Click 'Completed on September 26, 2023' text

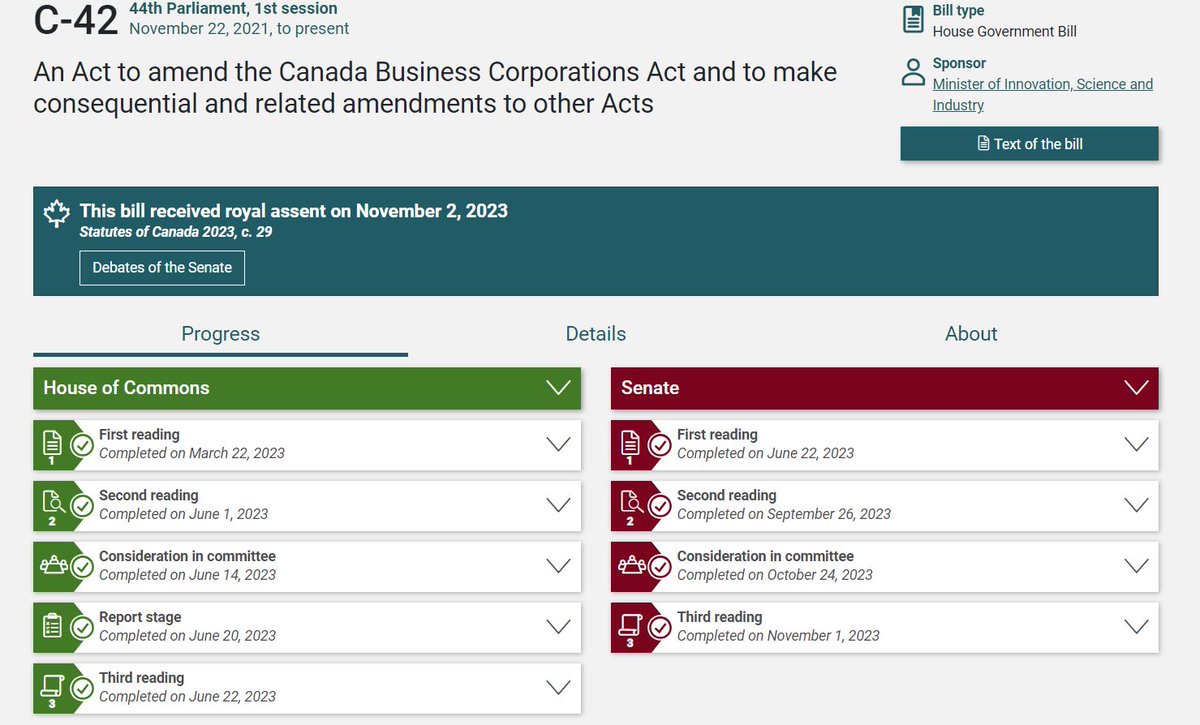(x=784, y=514)
